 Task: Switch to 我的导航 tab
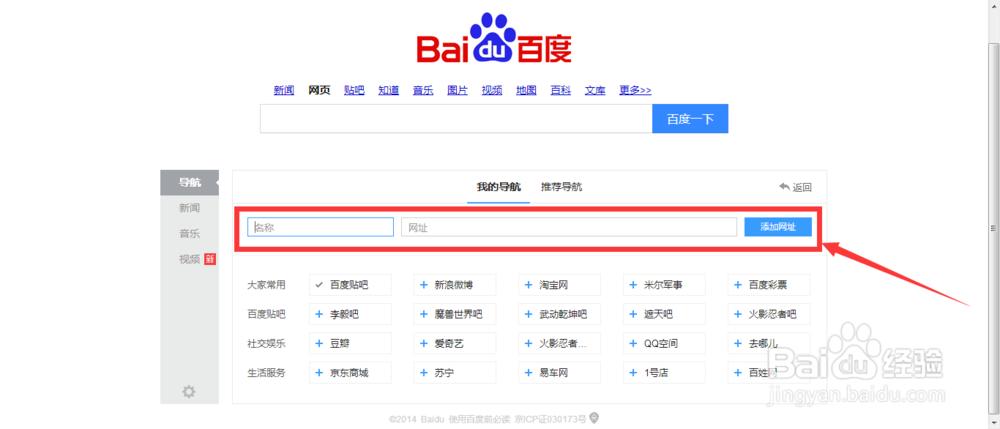click(499, 187)
